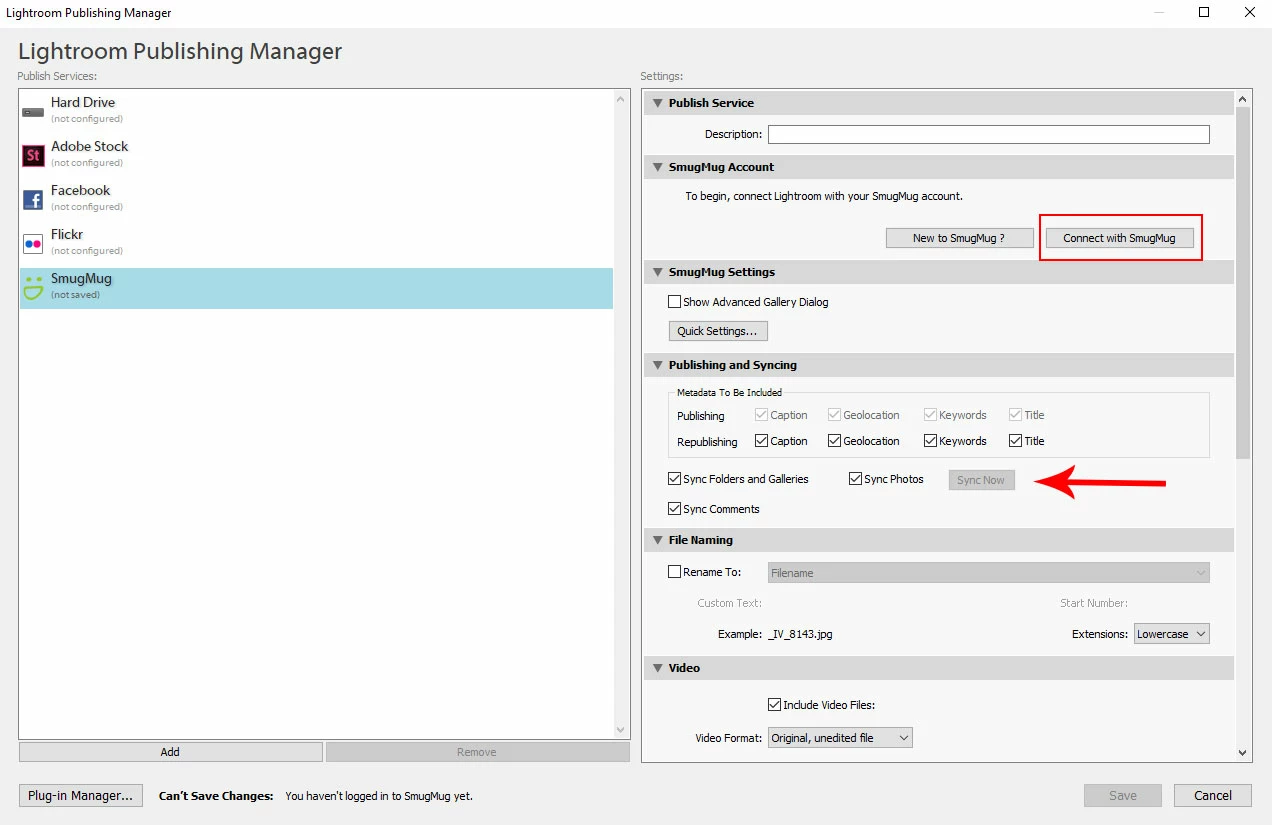Toggle Republishing Geolocation checkbox
The image size is (1272, 825).
835,441
